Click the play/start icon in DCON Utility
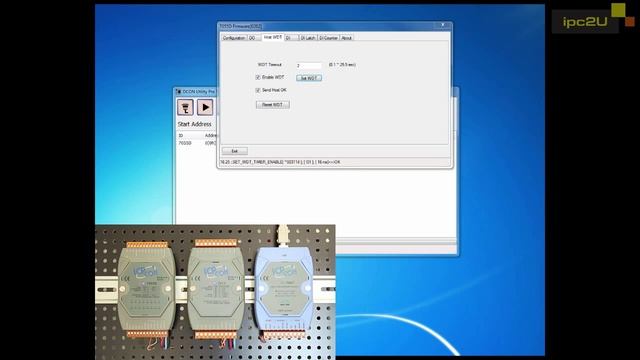The image size is (640, 360). coord(205,107)
